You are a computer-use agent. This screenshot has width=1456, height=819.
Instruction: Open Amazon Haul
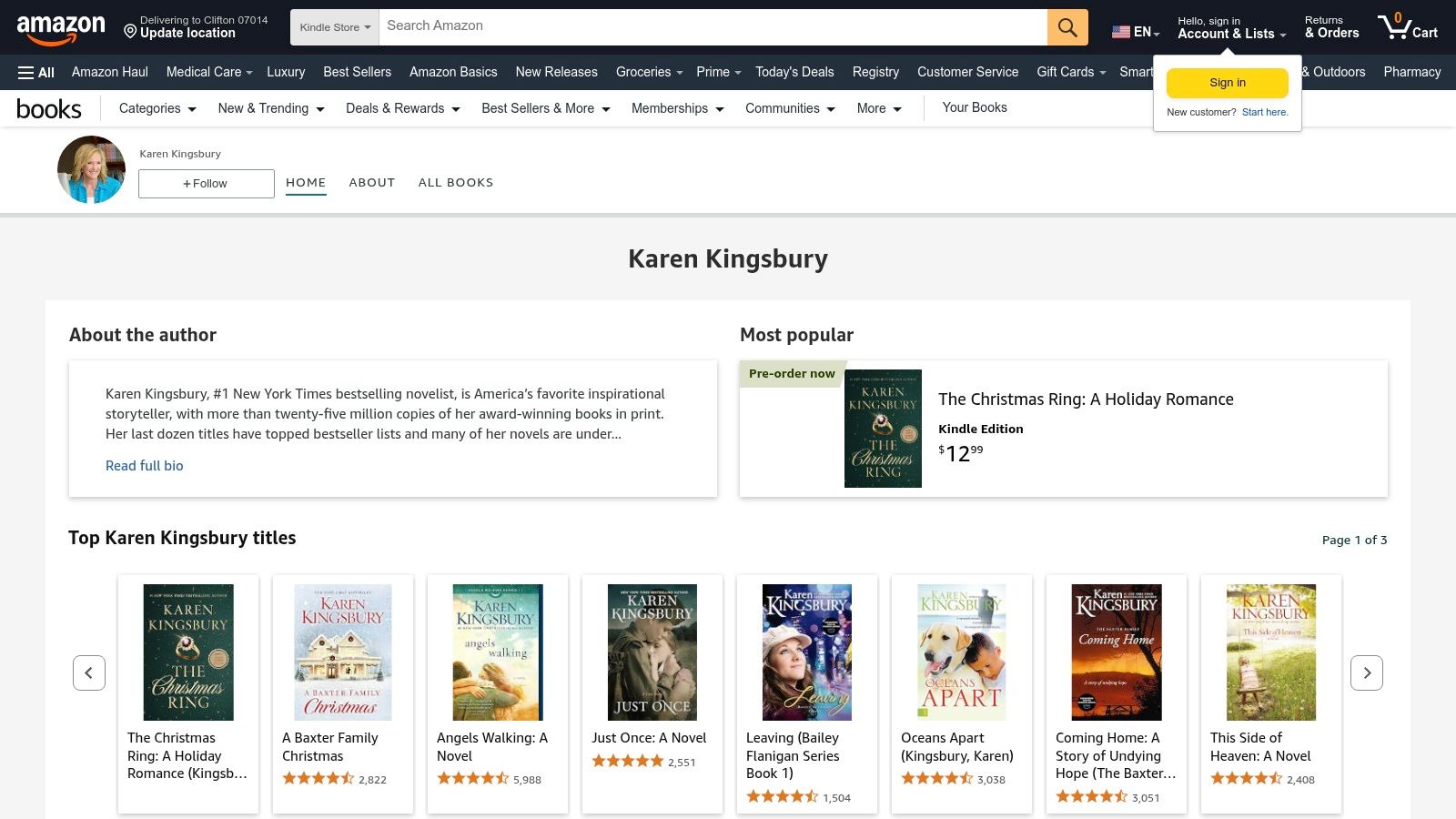click(x=110, y=72)
